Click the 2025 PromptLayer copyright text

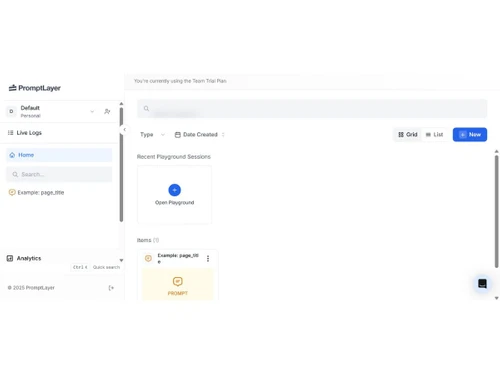31,288
